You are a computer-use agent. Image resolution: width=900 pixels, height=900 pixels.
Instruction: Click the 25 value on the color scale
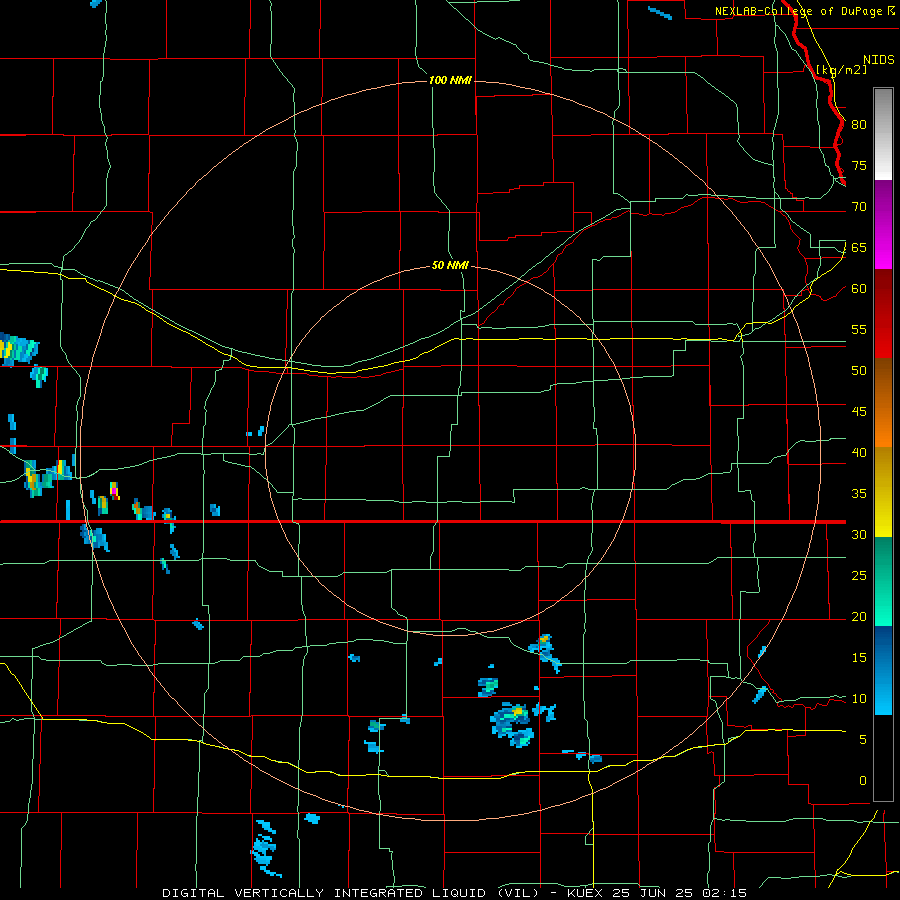click(859, 576)
